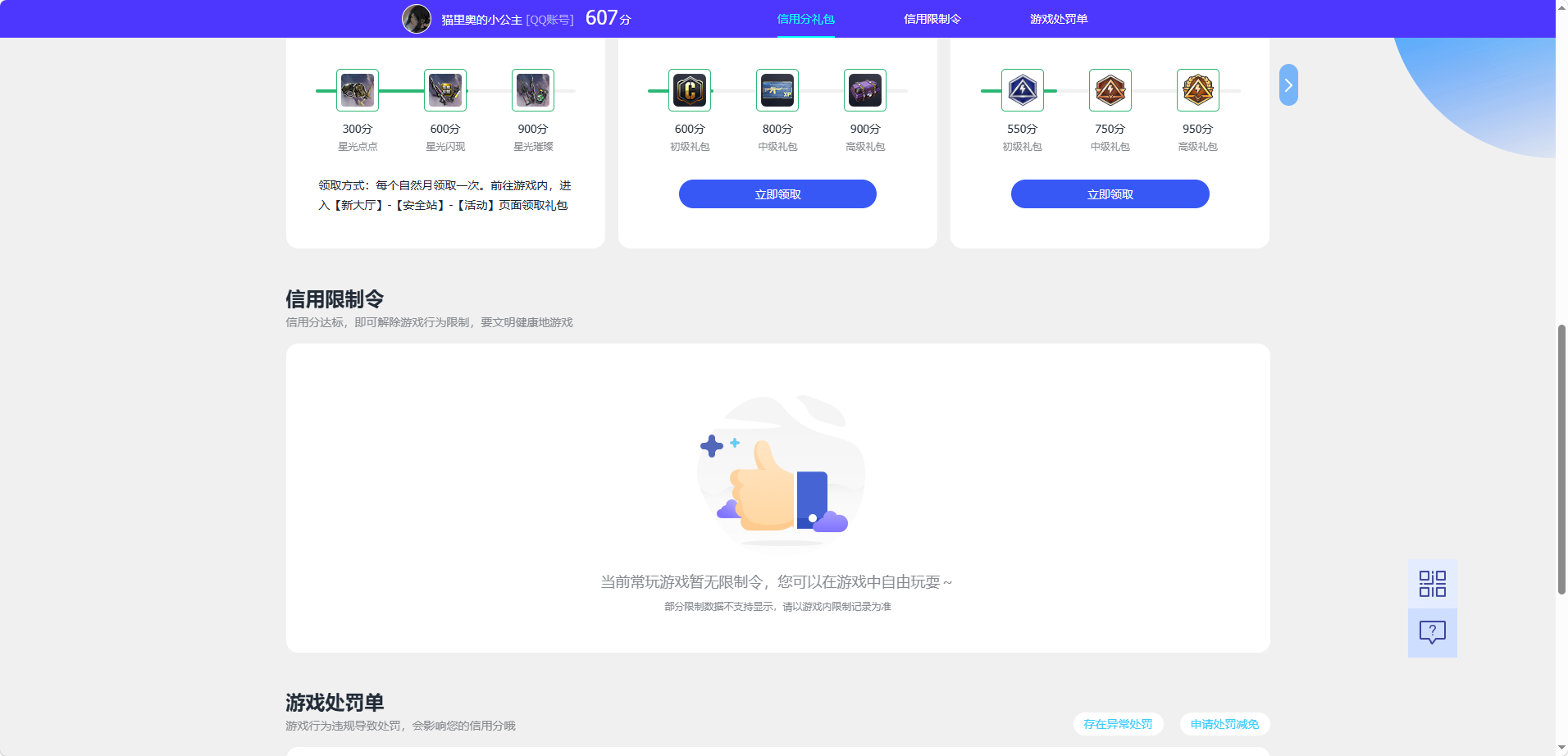Select the 900分 高级礼包 purple chest icon
The width and height of the screenshot is (1568, 756).
click(x=865, y=90)
